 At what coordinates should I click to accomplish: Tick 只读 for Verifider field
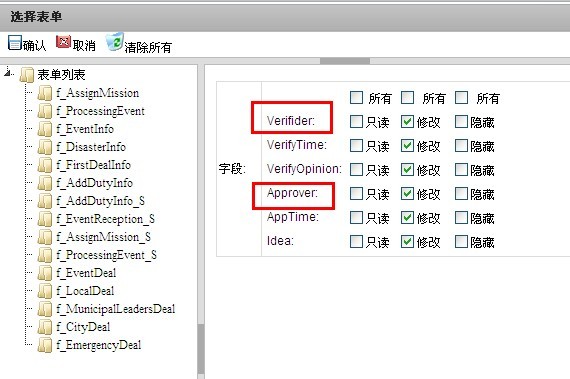(356, 122)
